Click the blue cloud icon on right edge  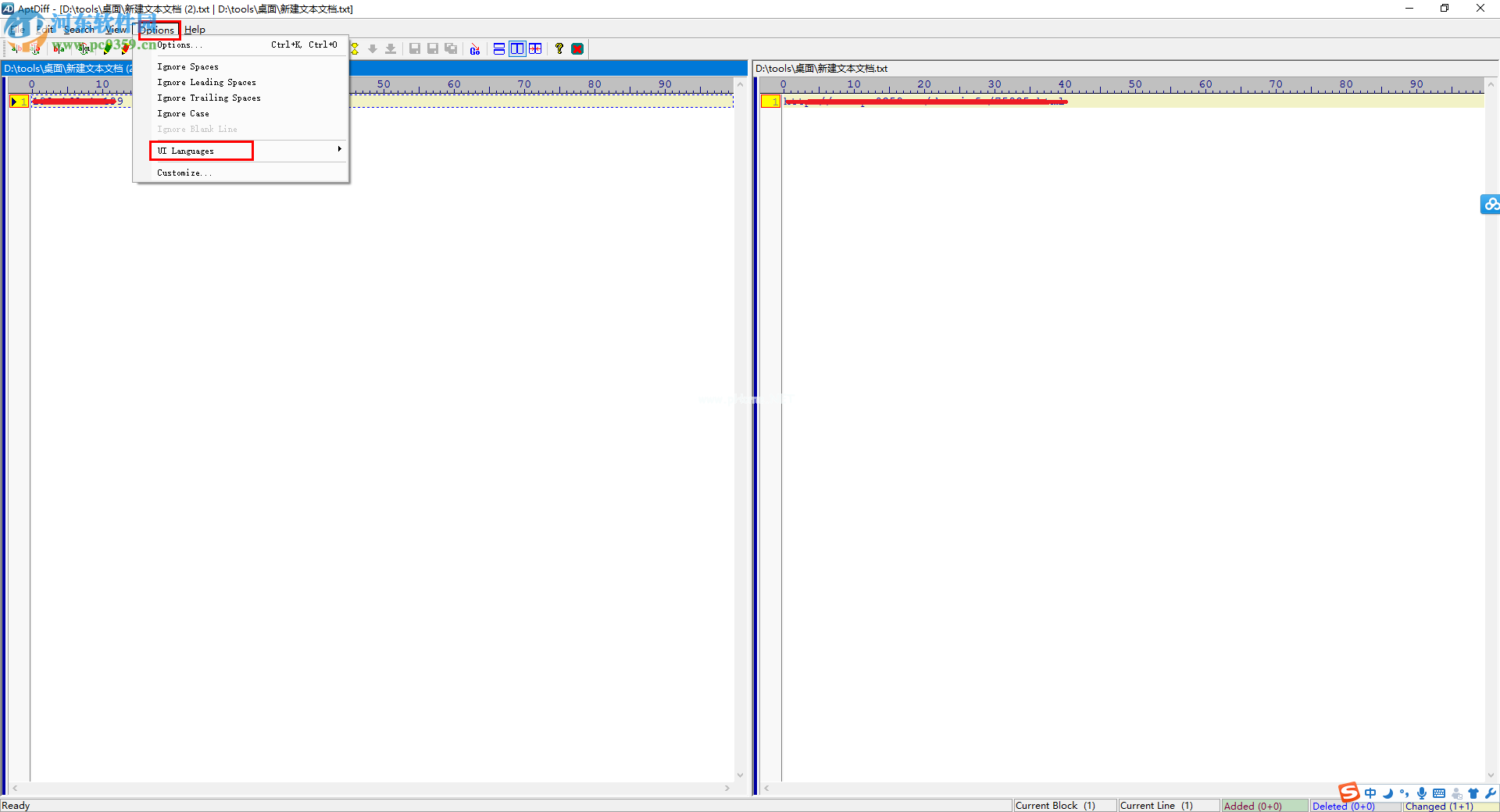point(1491,205)
